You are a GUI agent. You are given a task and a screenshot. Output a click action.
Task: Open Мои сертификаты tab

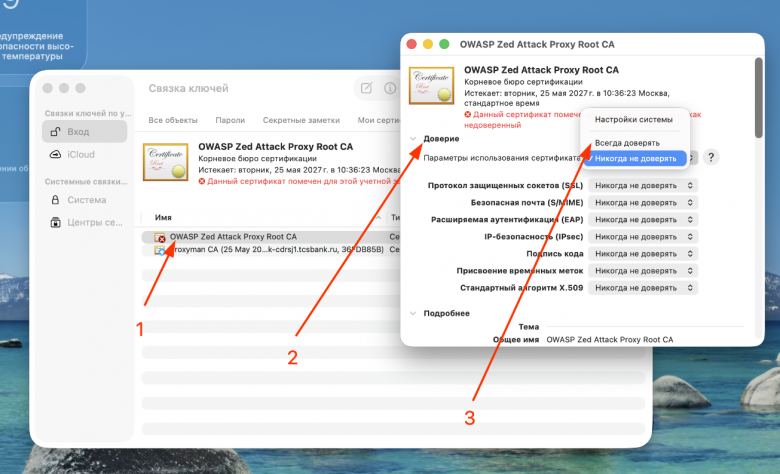tap(379, 120)
